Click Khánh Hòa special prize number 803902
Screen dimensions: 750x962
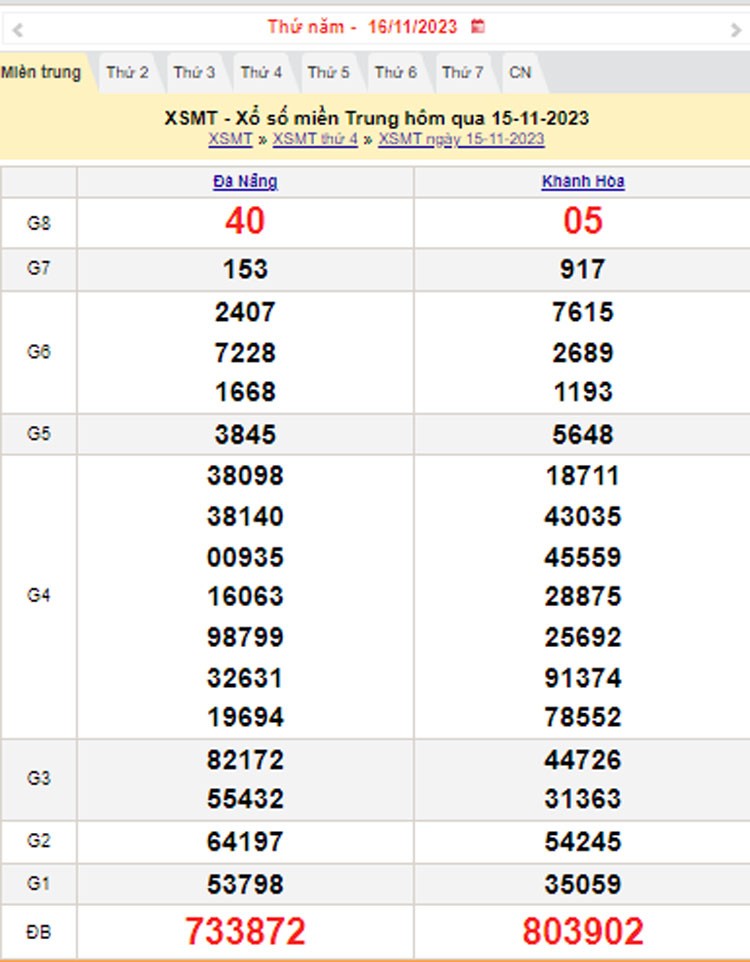pyautogui.click(x=583, y=932)
